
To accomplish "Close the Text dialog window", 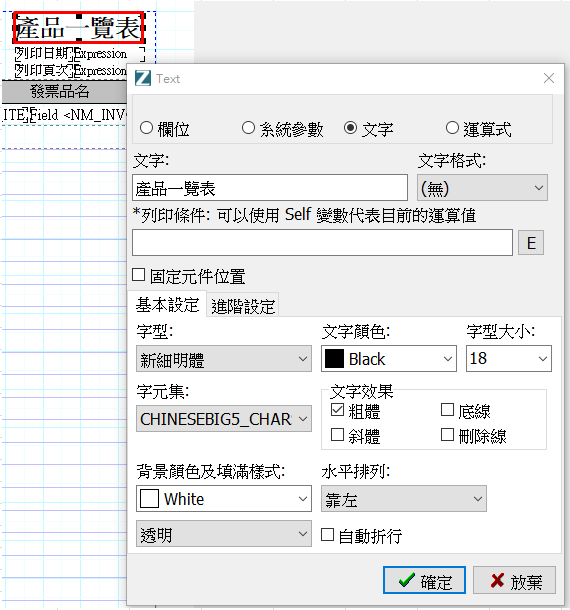I will point(549,78).
